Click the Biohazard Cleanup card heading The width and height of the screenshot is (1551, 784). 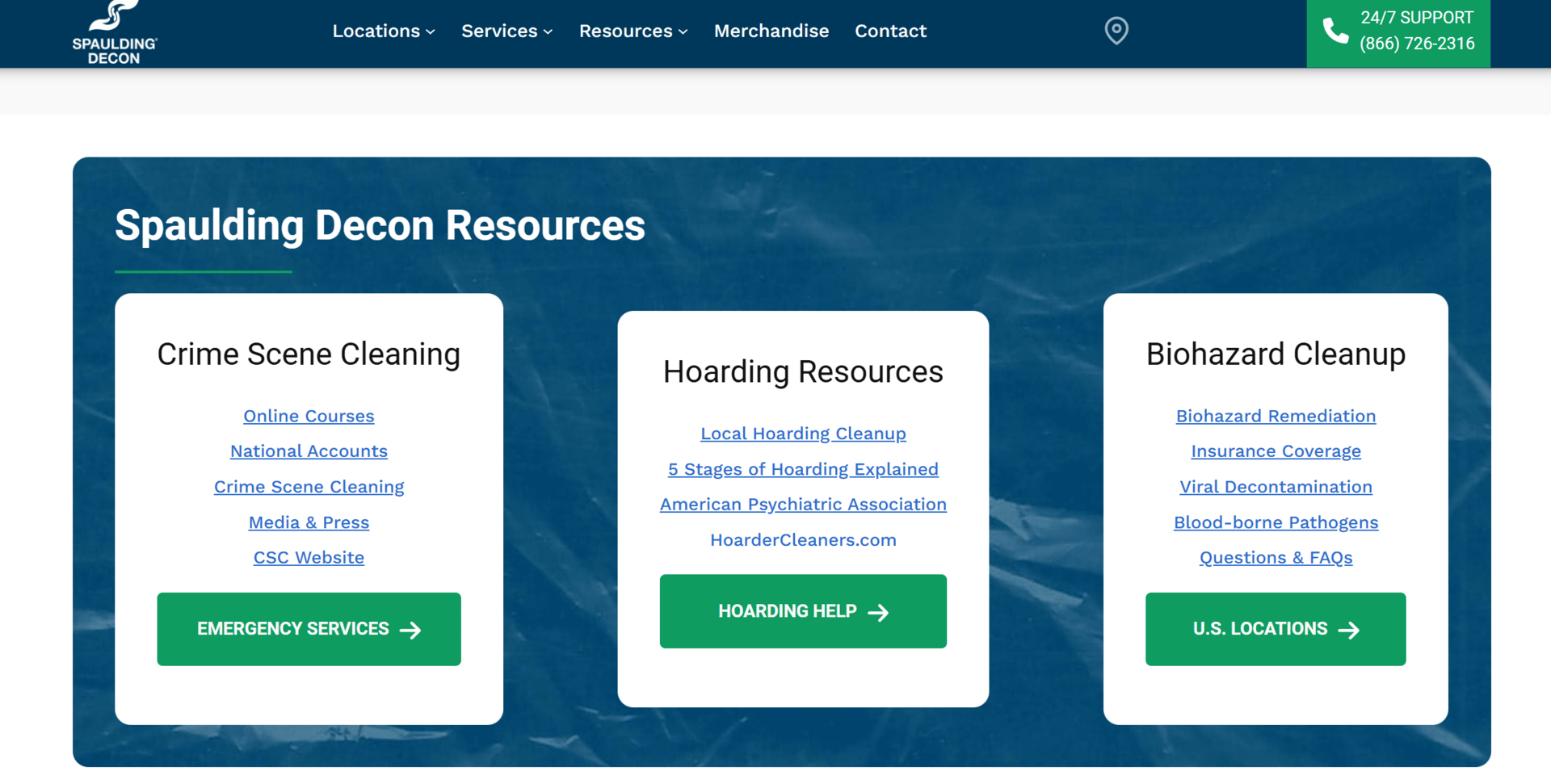1276,354
